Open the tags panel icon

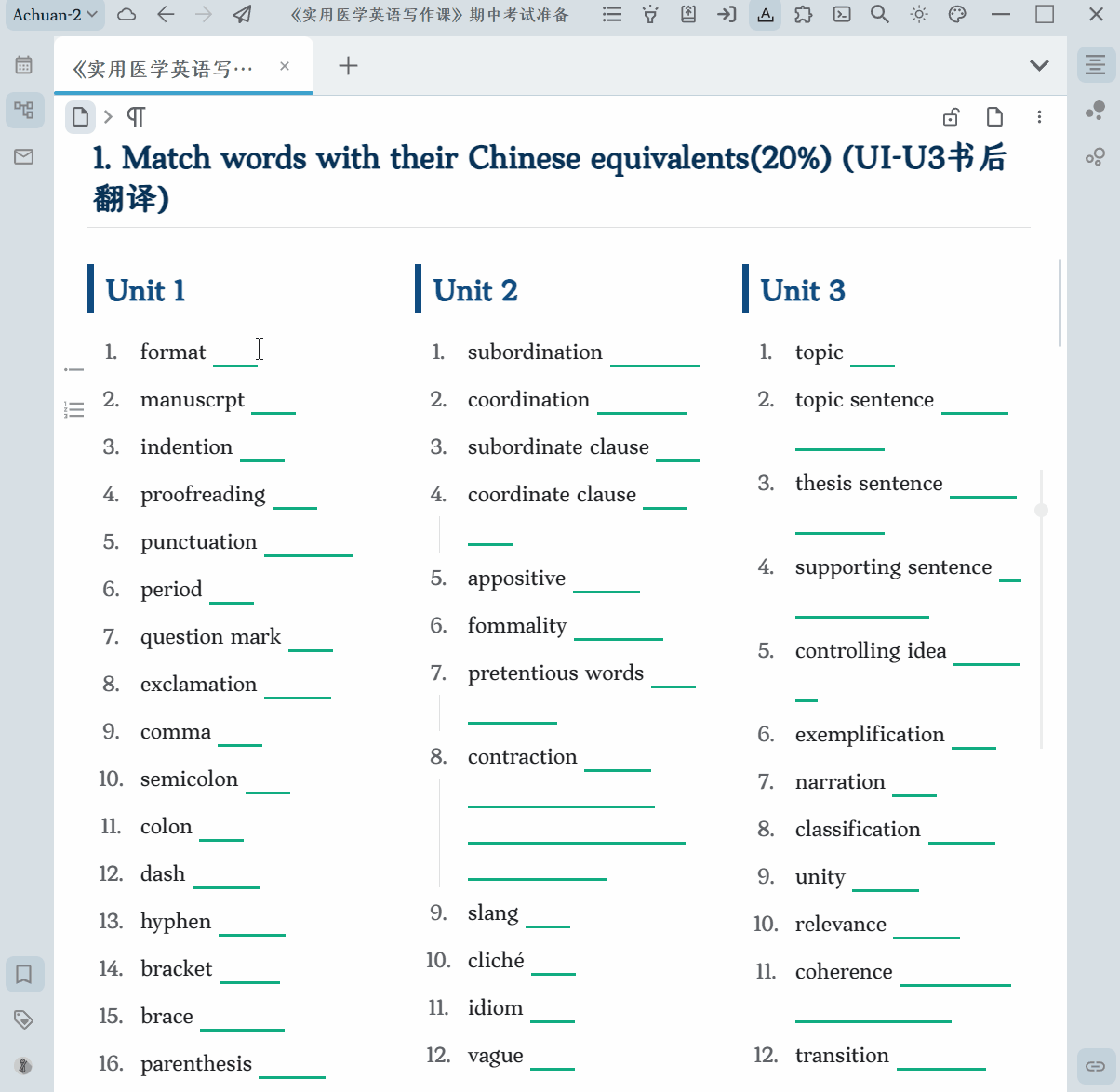coord(24,1019)
